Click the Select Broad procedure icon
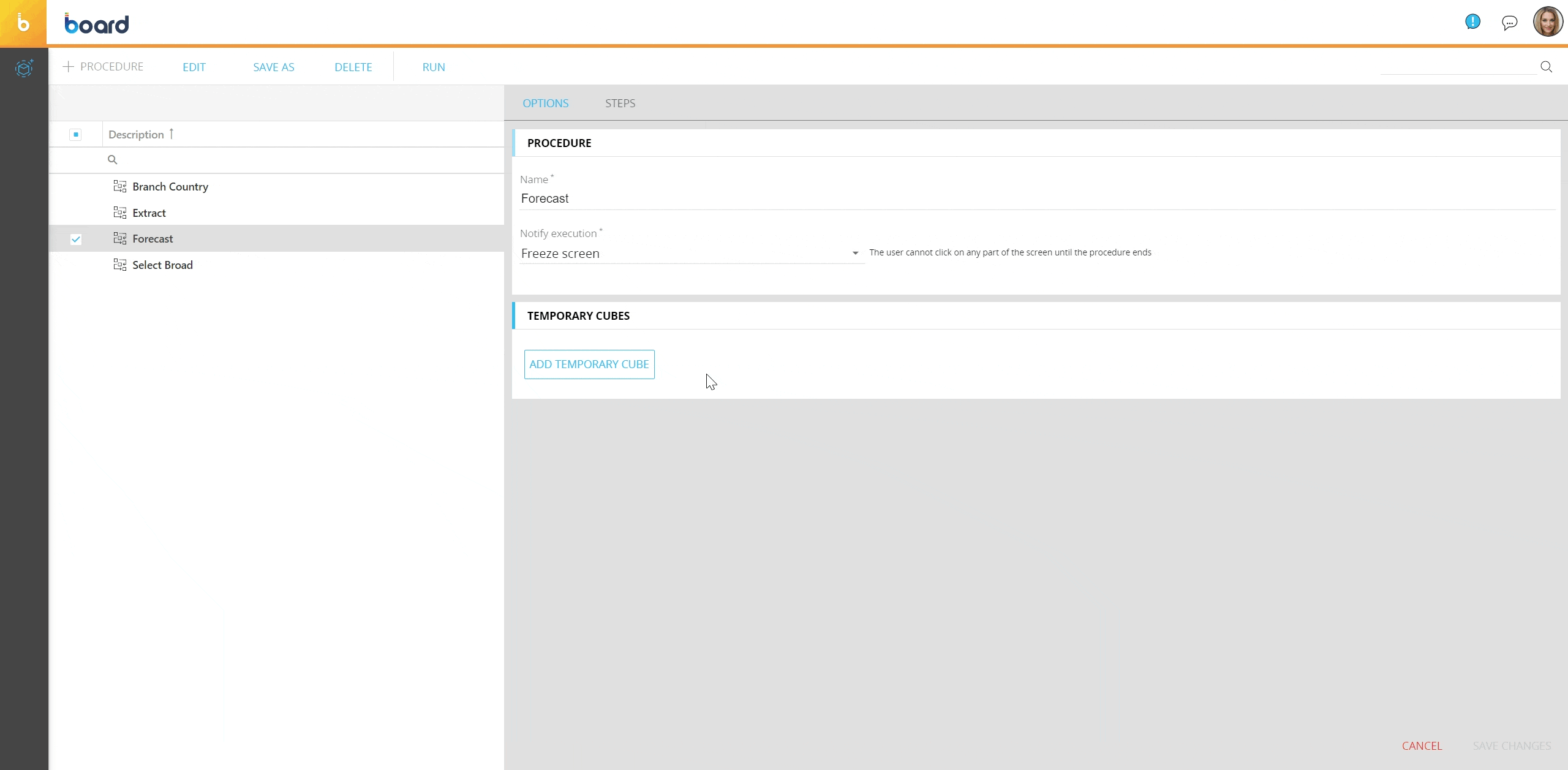The image size is (1568, 770). (120, 265)
